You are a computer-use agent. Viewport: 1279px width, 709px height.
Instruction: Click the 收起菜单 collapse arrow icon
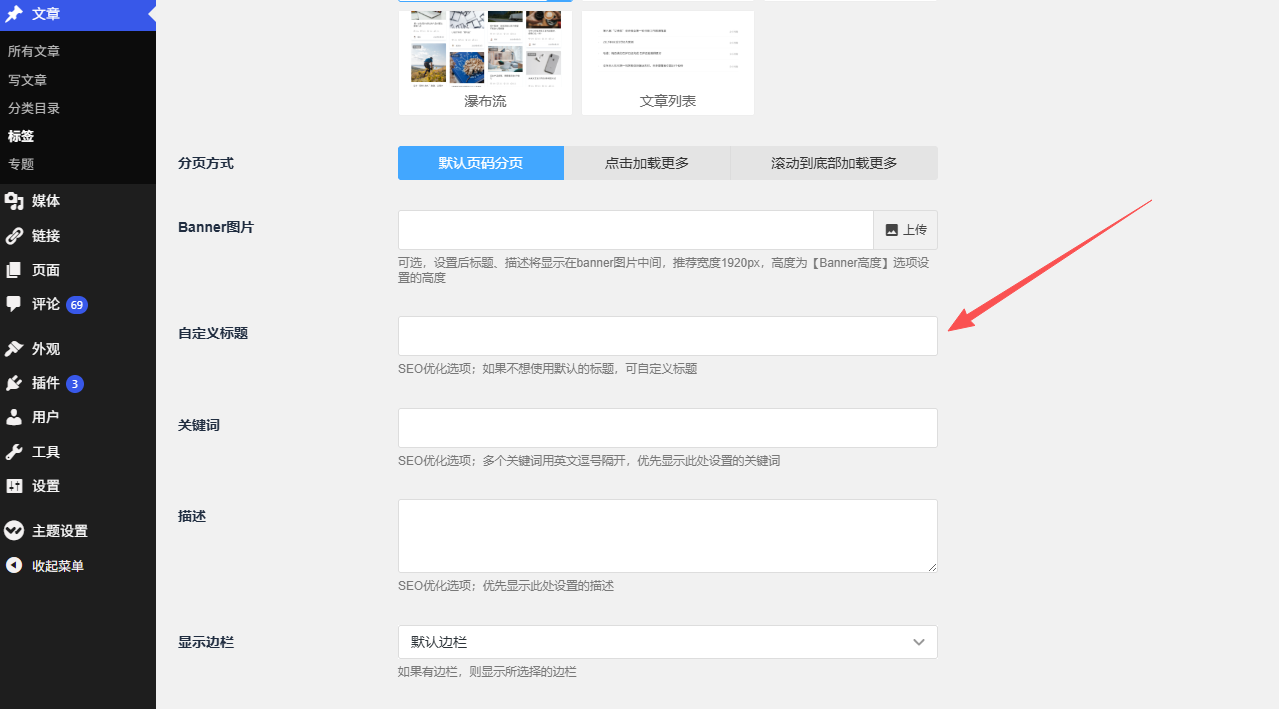(x=14, y=566)
